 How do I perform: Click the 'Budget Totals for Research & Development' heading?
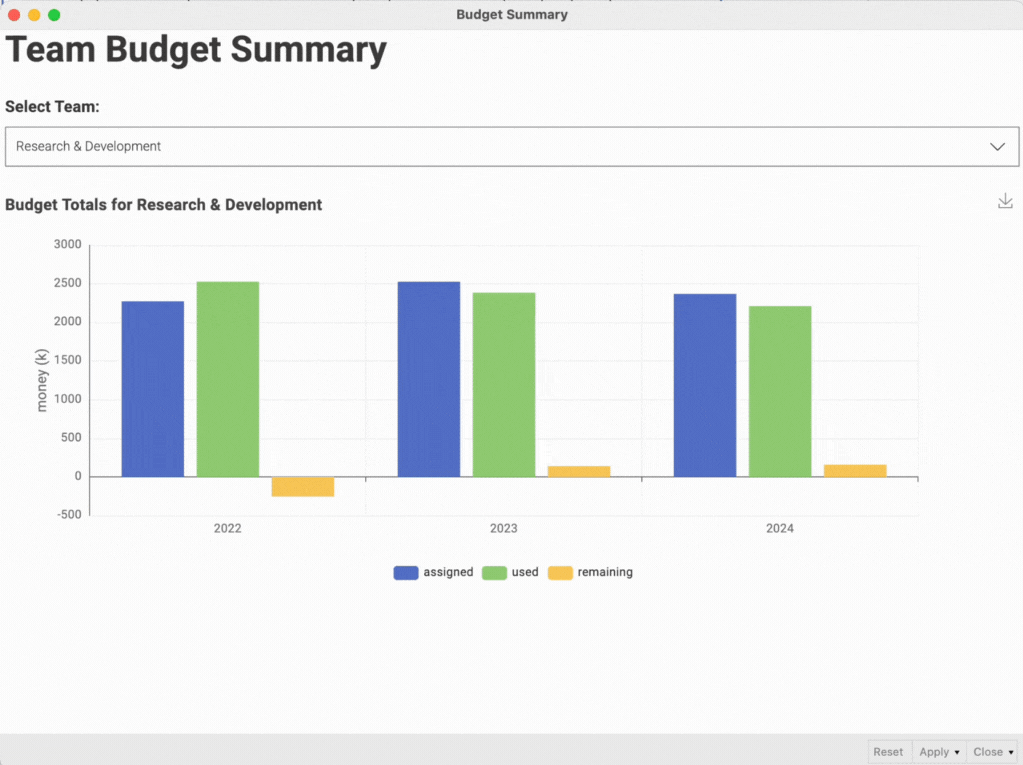163,204
